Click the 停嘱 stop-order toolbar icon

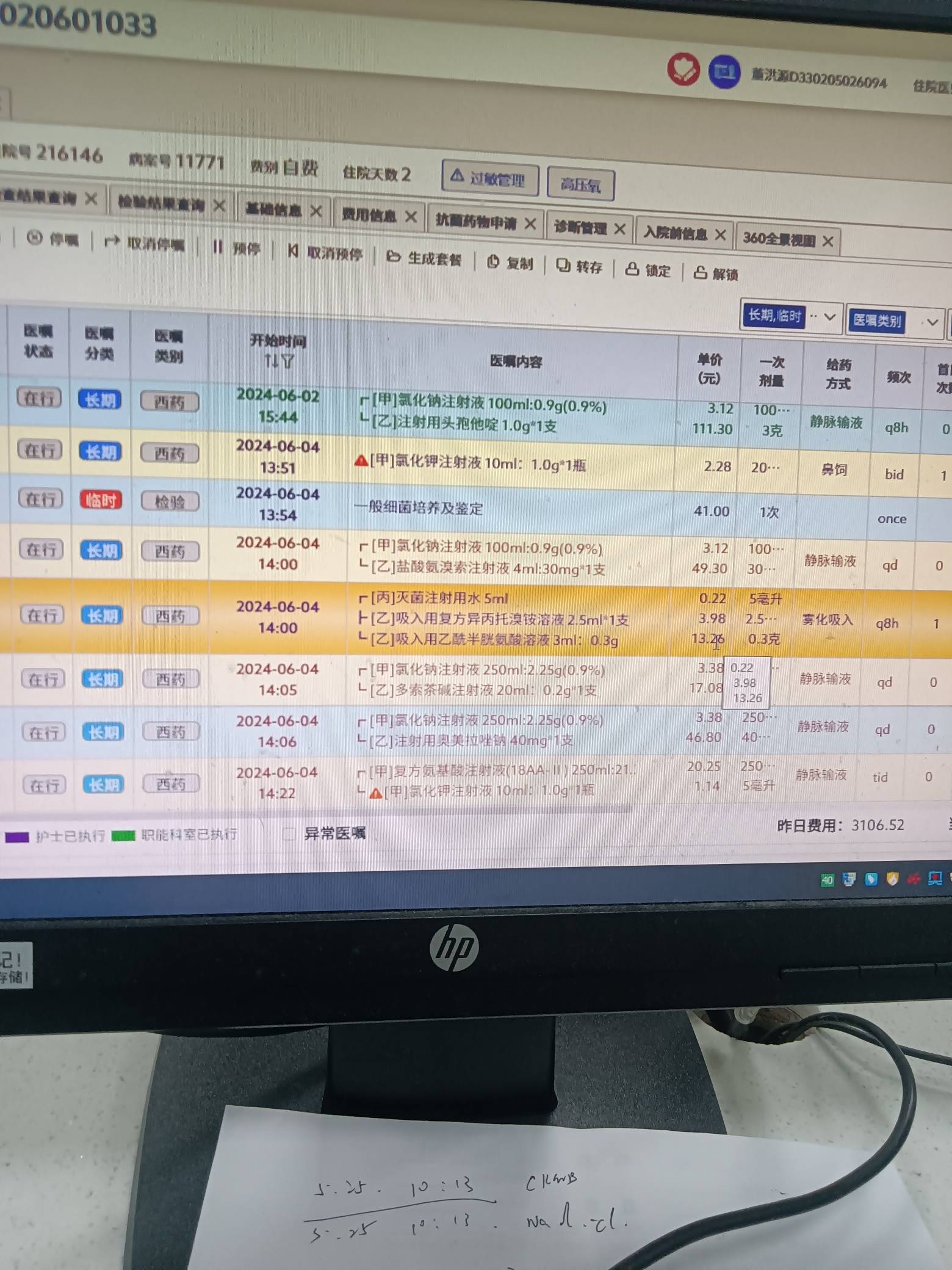click(x=35, y=238)
